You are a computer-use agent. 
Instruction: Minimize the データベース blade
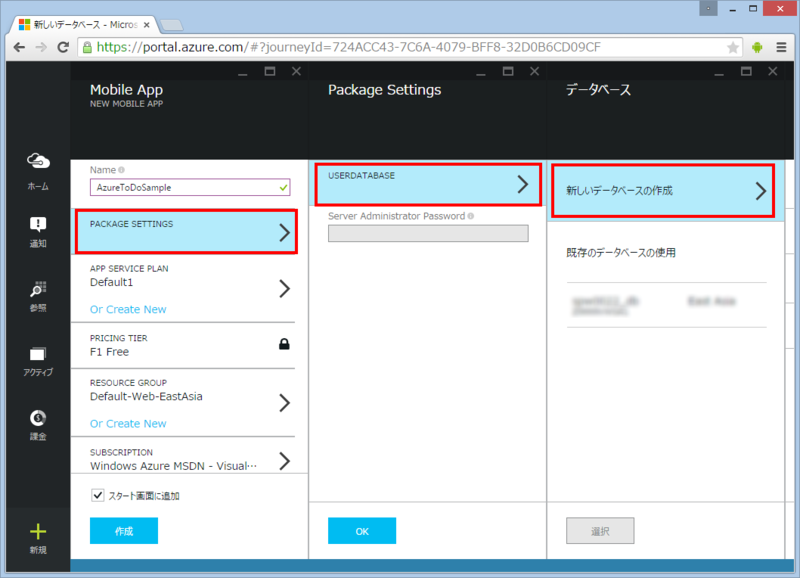pyautogui.click(x=719, y=72)
